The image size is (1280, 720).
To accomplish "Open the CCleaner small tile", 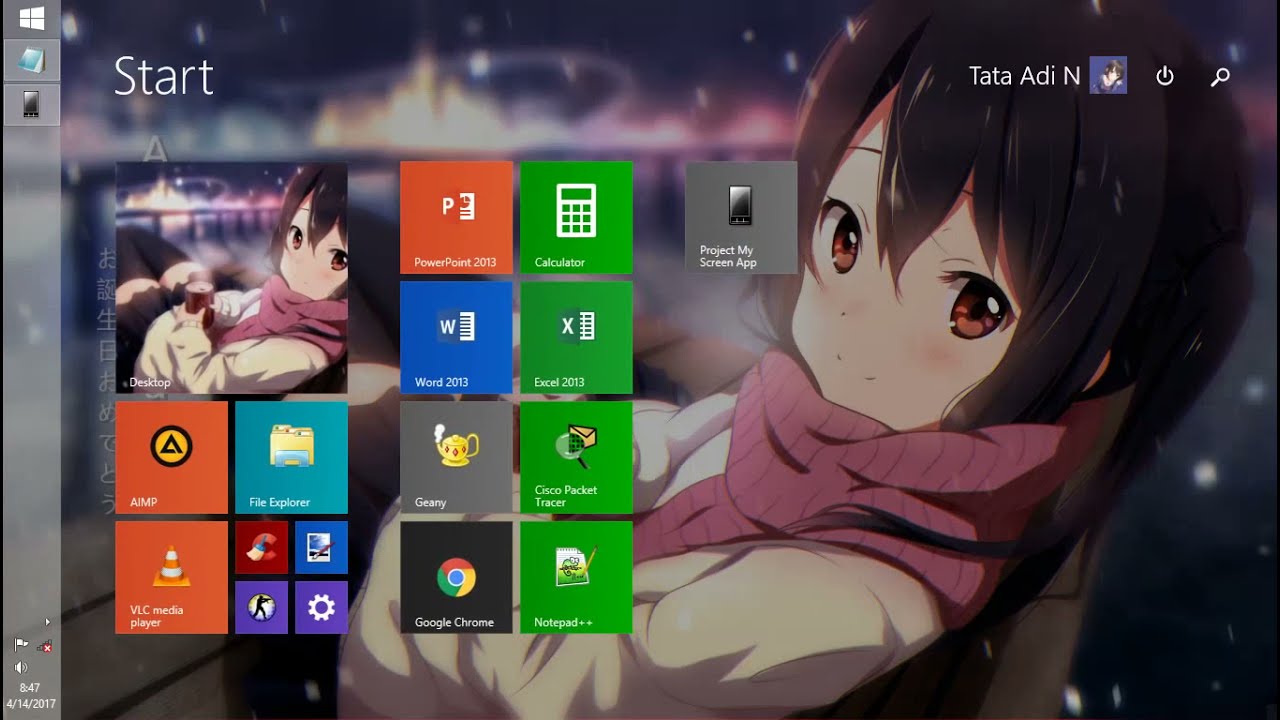I will [261, 547].
